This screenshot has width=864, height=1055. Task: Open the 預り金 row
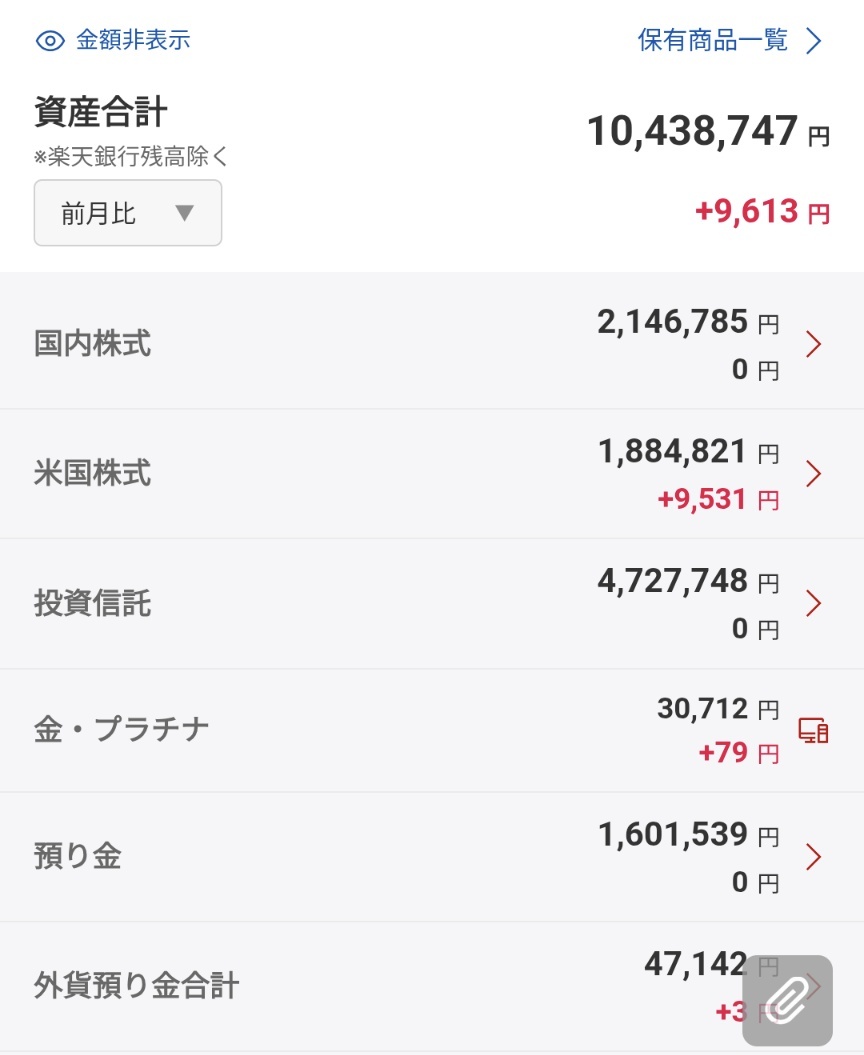tap(432, 857)
